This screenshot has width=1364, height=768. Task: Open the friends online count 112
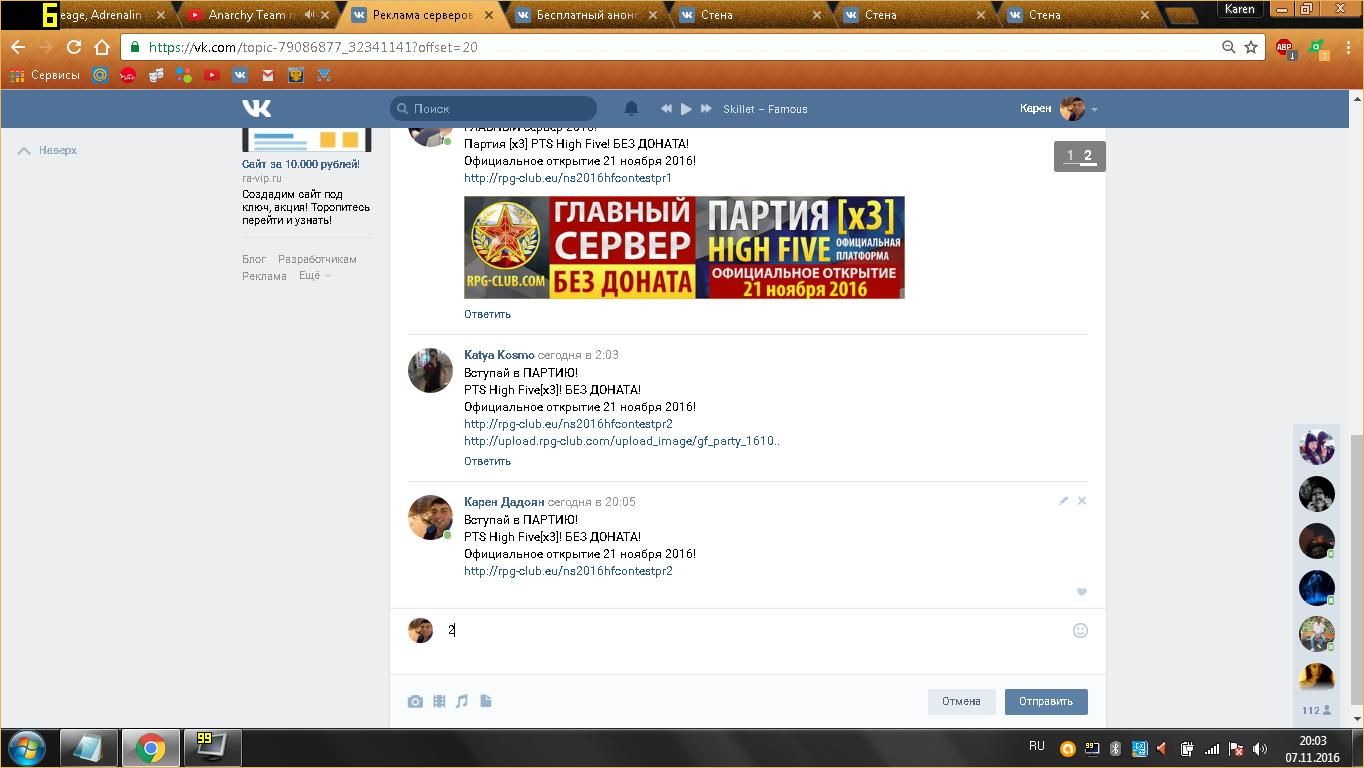pyautogui.click(x=1316, y=710)
